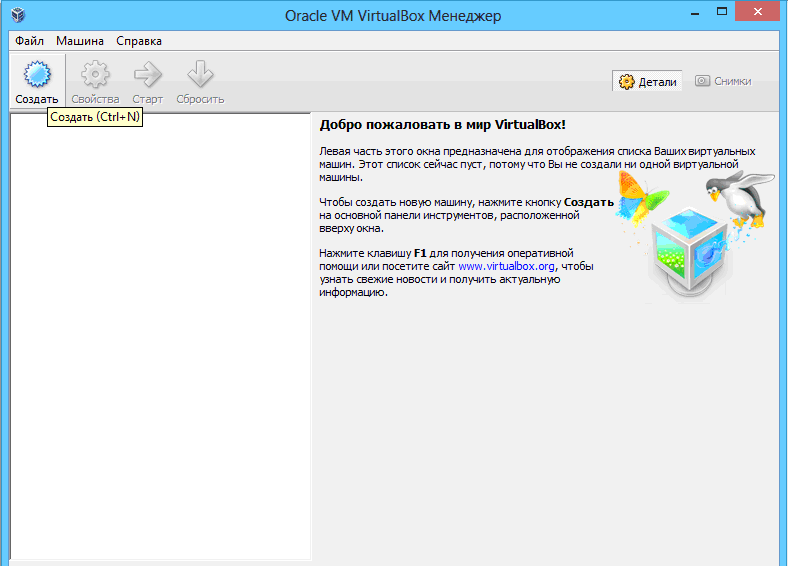Click the bold 'F1' key mention
The image size is (788, 566).
(x=420, y=253)
